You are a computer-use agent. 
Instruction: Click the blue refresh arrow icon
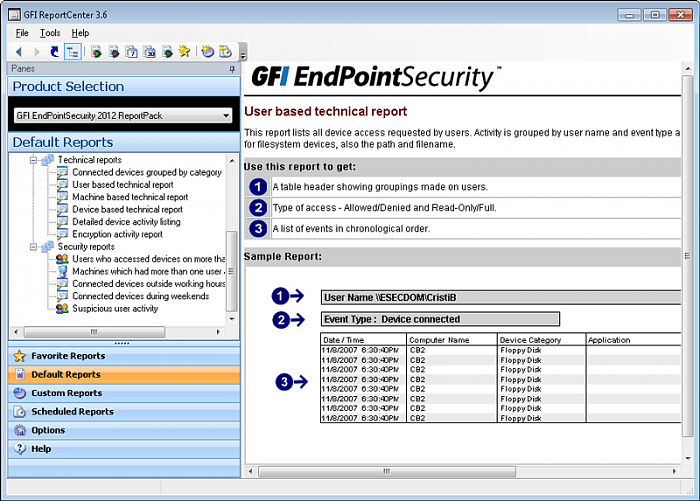tap(54, 52)
